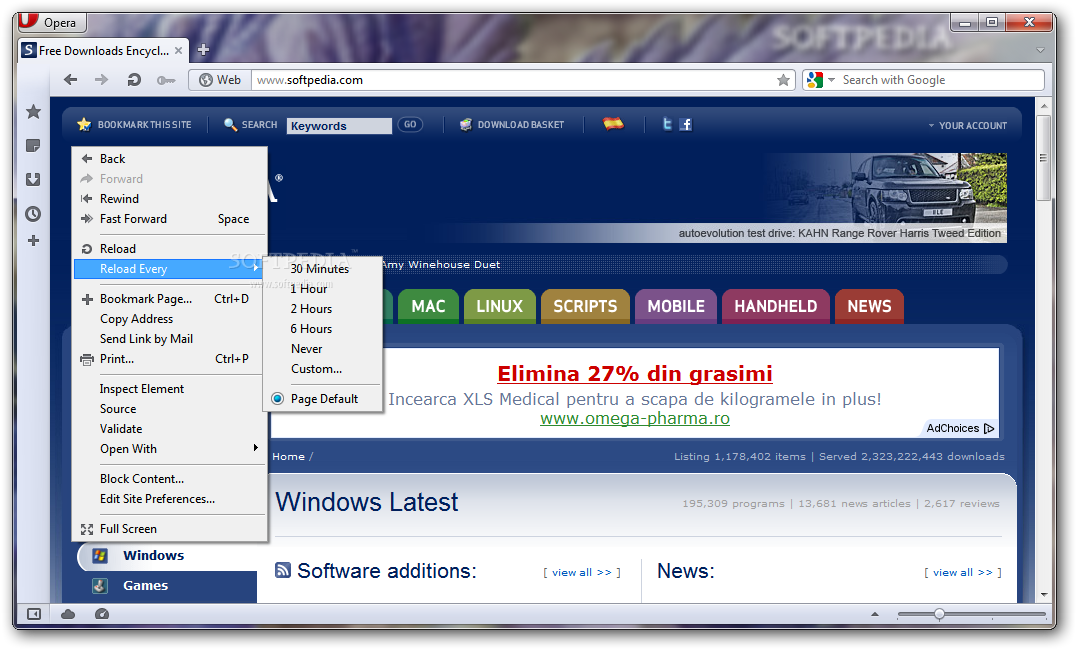Open the view options arrow beside zoom slider

874,614
